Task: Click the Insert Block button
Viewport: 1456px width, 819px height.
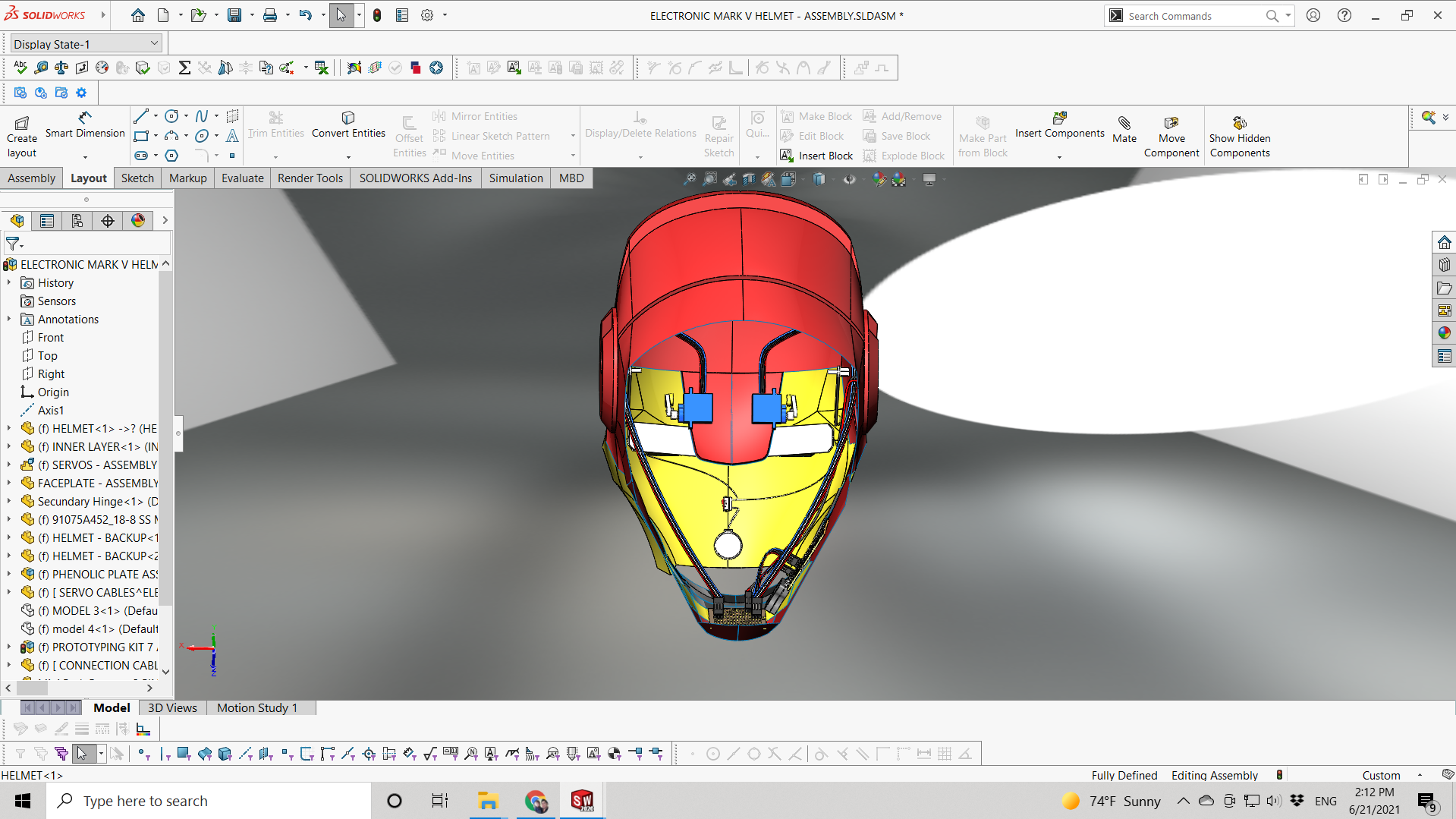Action: click(816, 156)
